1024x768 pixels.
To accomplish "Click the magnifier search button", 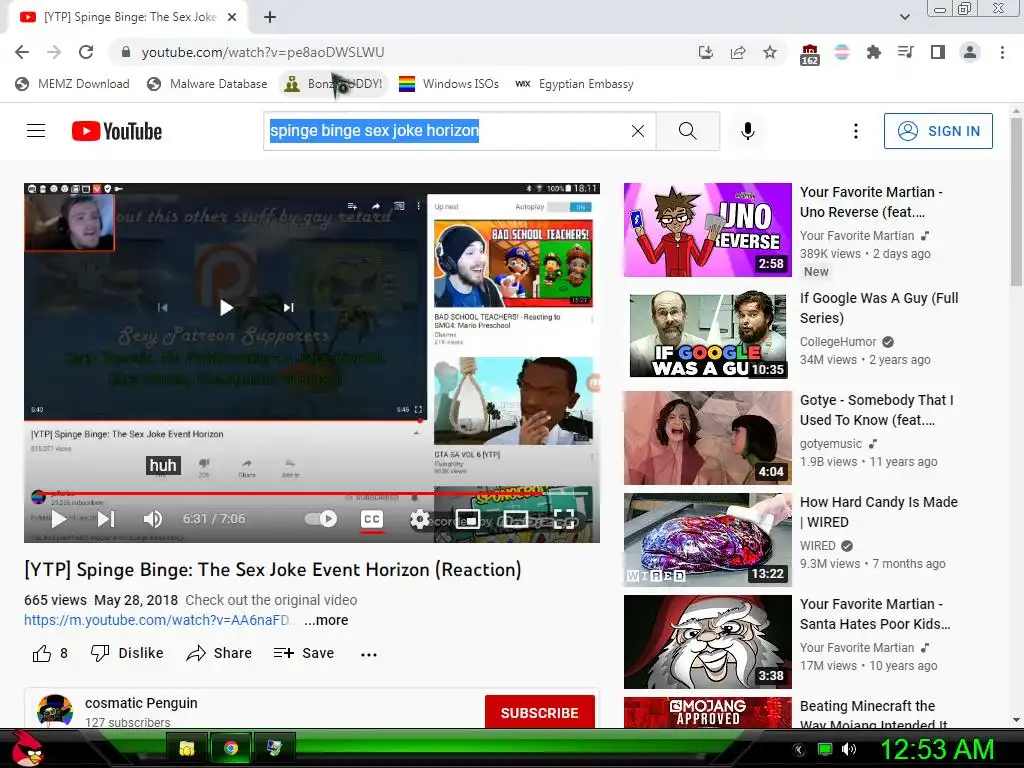I will tap(688, 131).
